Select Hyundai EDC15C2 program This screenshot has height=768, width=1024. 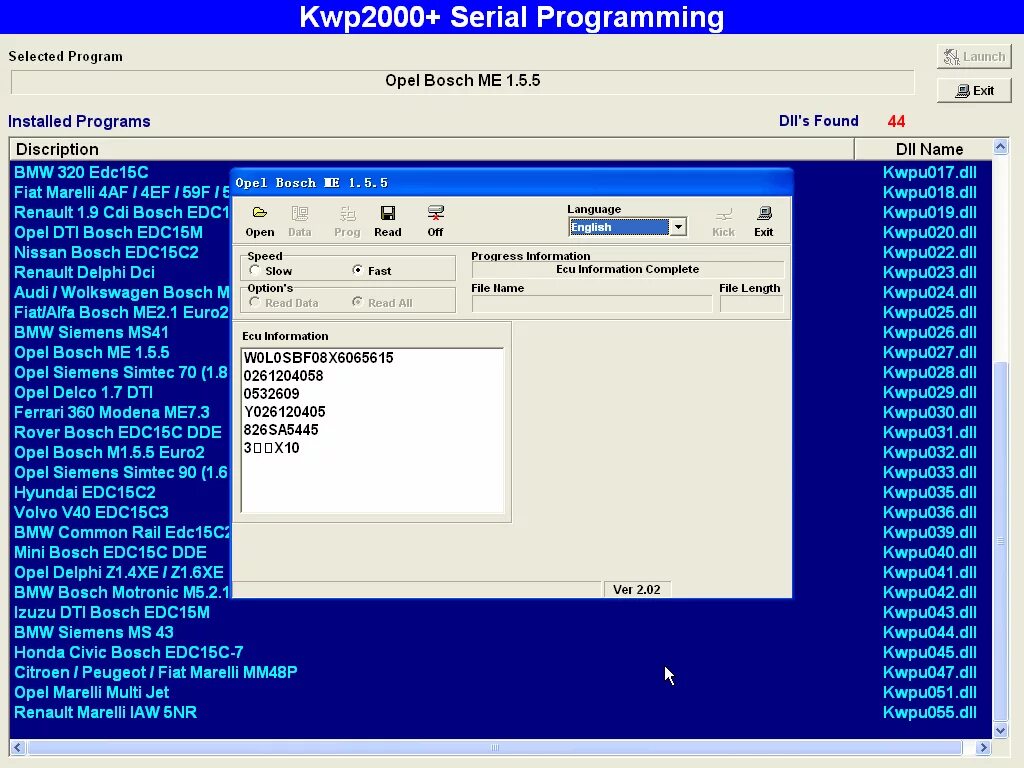point(85,492)
